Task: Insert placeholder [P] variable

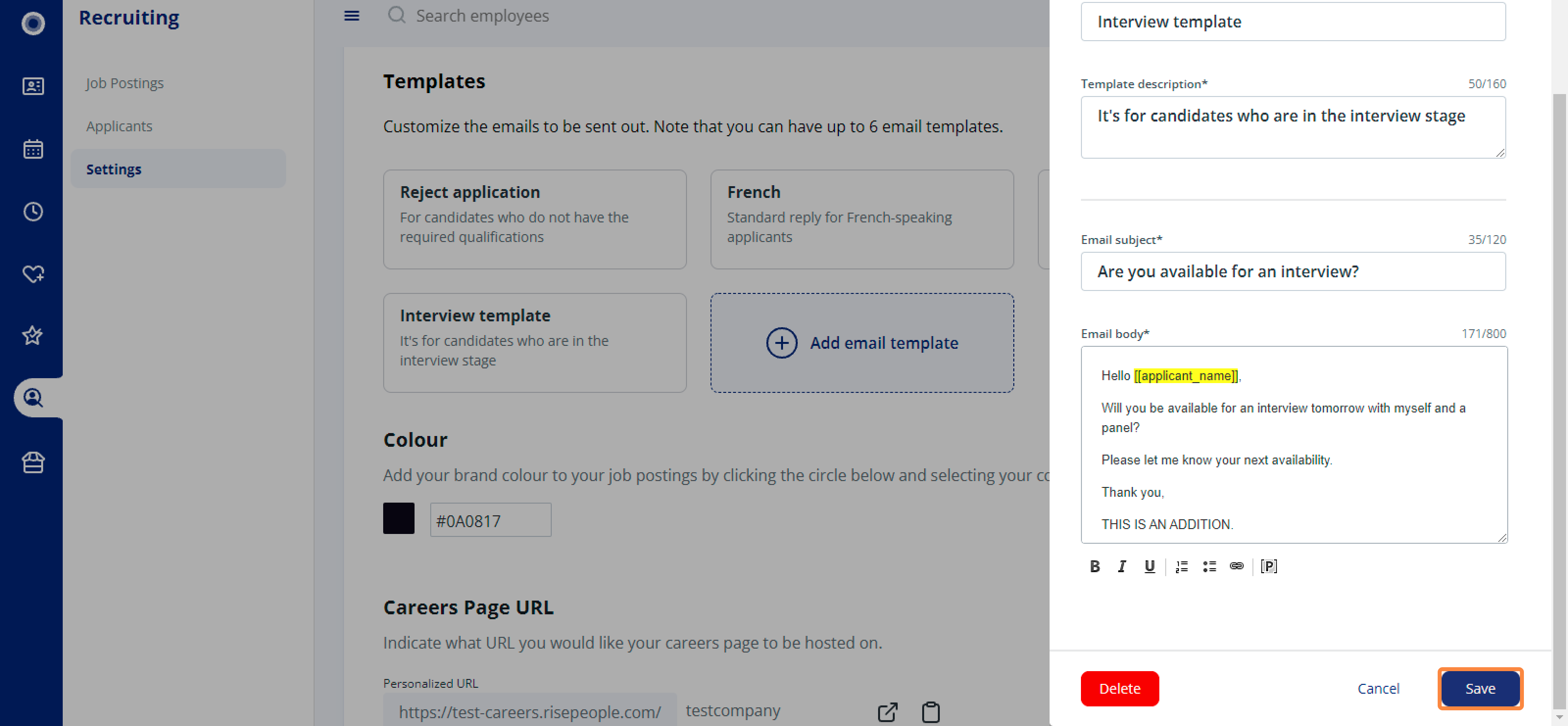Action: point(1269,567)
